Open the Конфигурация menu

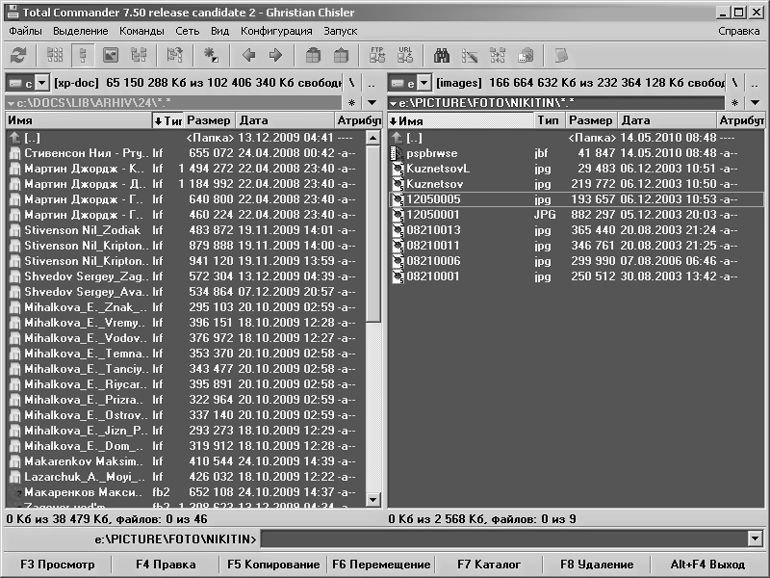point(276,31)
